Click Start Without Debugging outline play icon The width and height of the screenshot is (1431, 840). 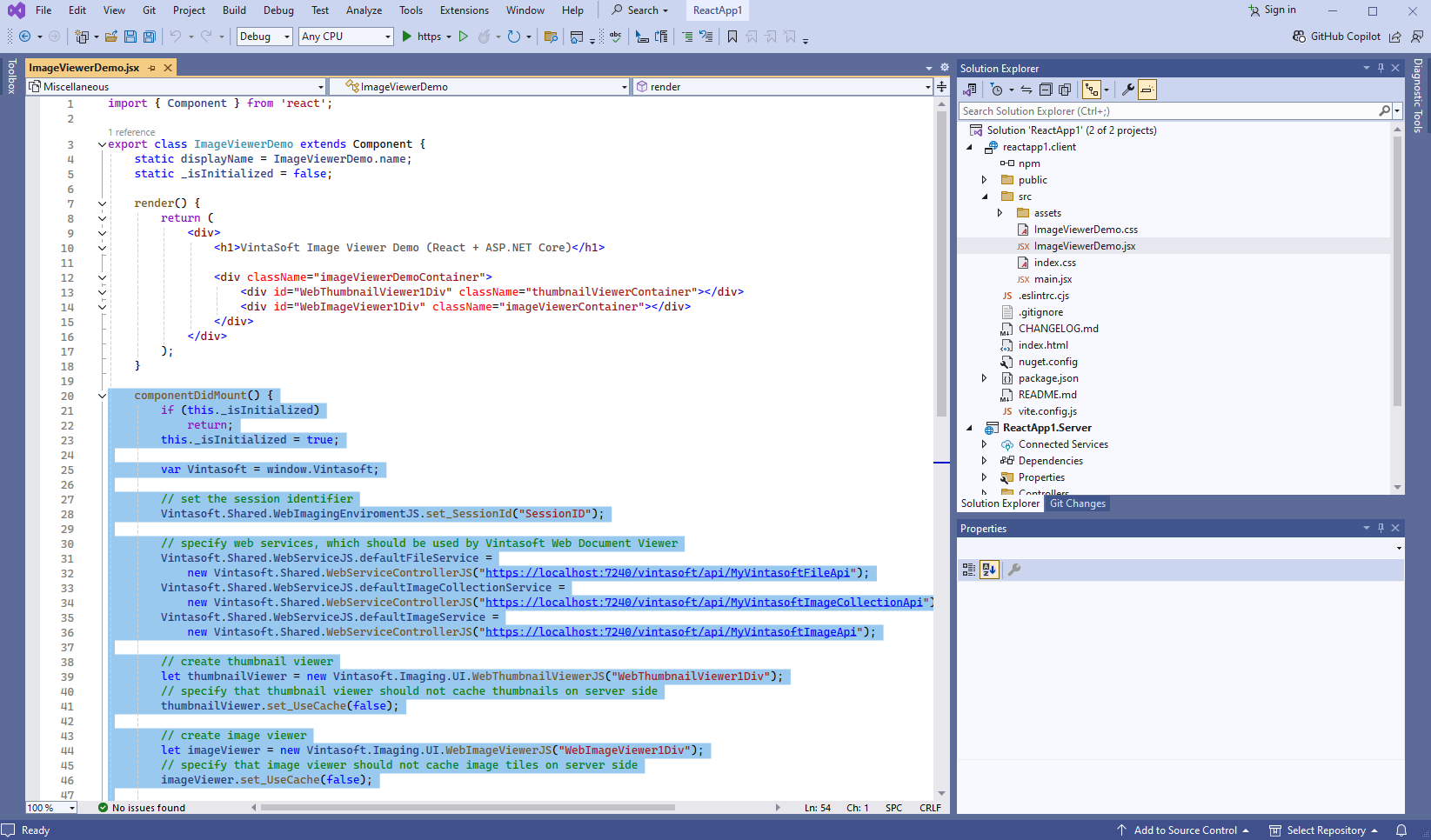tap(463, 37)
